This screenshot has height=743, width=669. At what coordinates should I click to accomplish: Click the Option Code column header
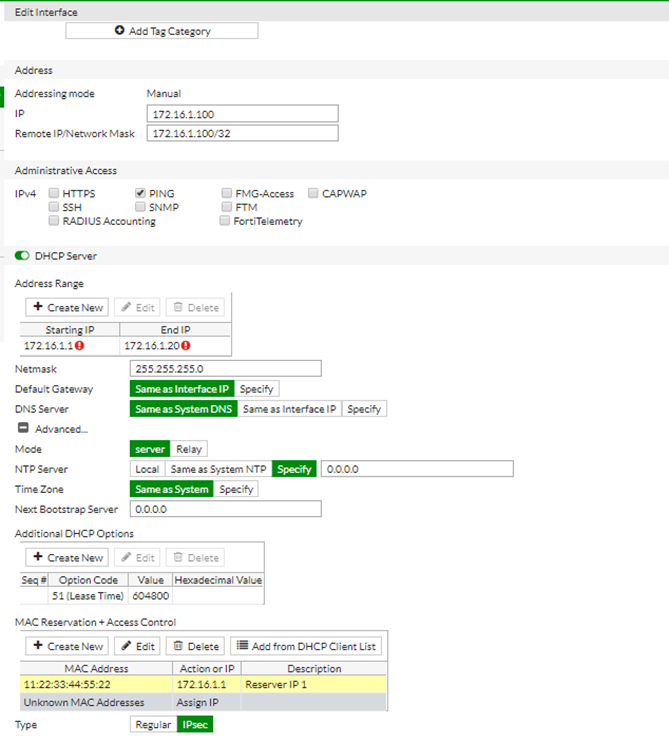click(x=88, y=580)
